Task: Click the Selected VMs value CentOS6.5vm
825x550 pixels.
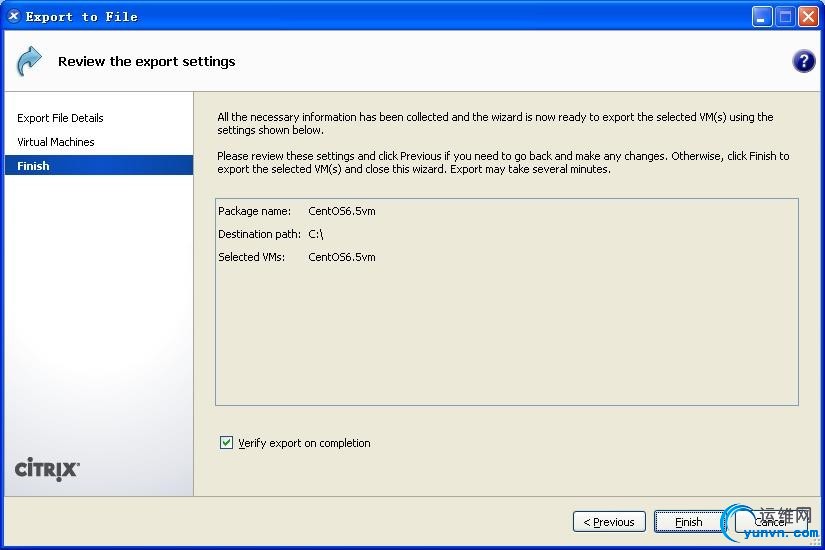Action: (x=342, y=257)
